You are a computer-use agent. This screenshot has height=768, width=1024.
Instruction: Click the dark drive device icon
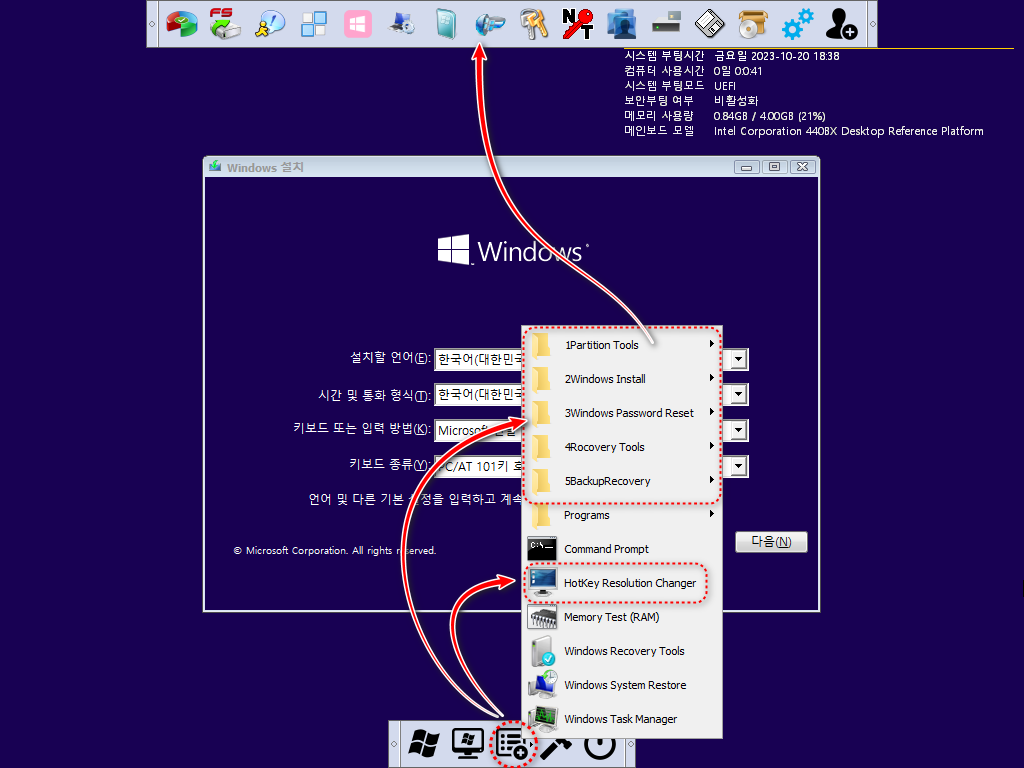click(x=666, y=24)
